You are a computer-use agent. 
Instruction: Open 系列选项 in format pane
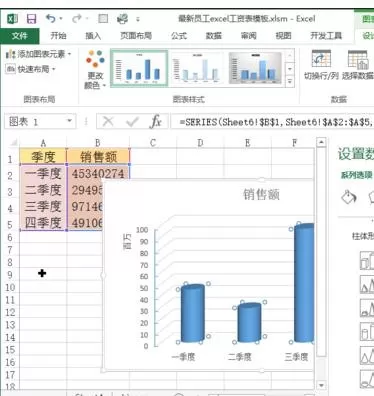coord(357,175)
